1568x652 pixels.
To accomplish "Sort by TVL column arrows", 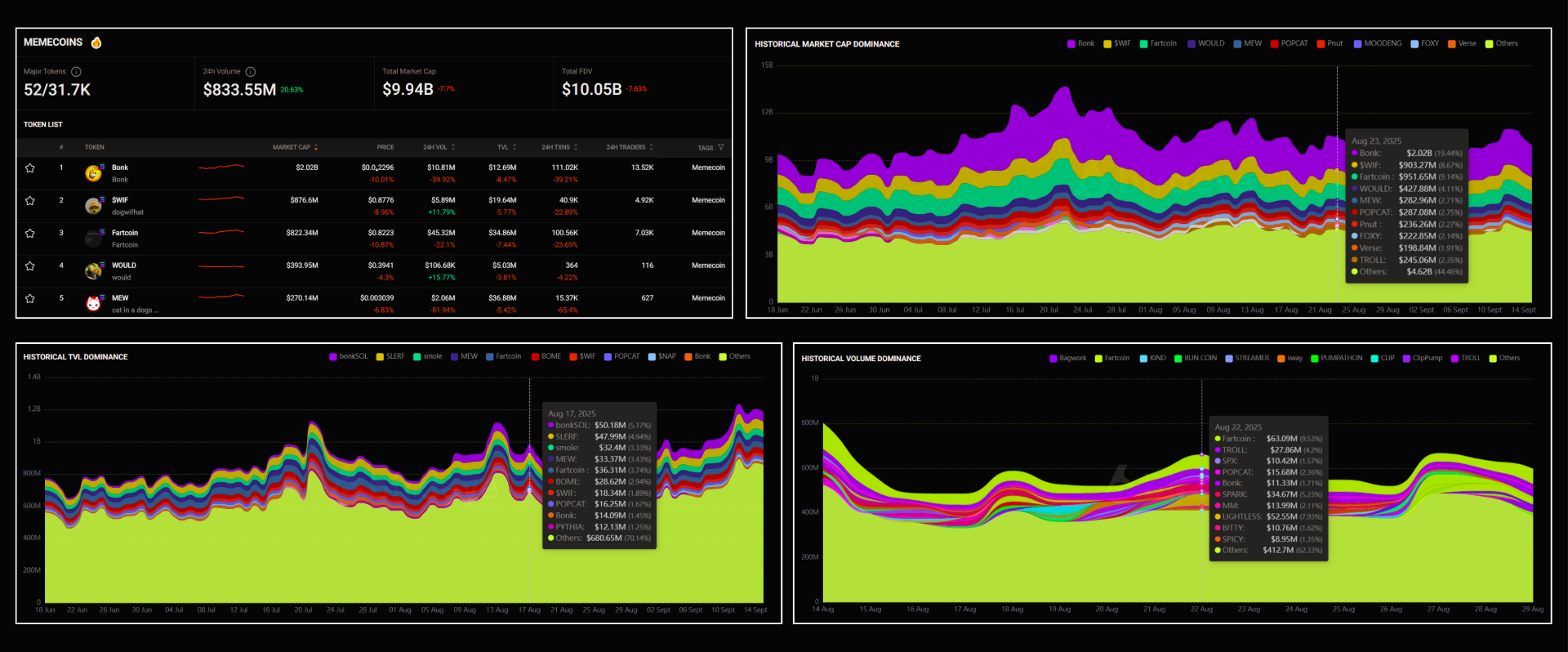I will (x=514, y=148).
